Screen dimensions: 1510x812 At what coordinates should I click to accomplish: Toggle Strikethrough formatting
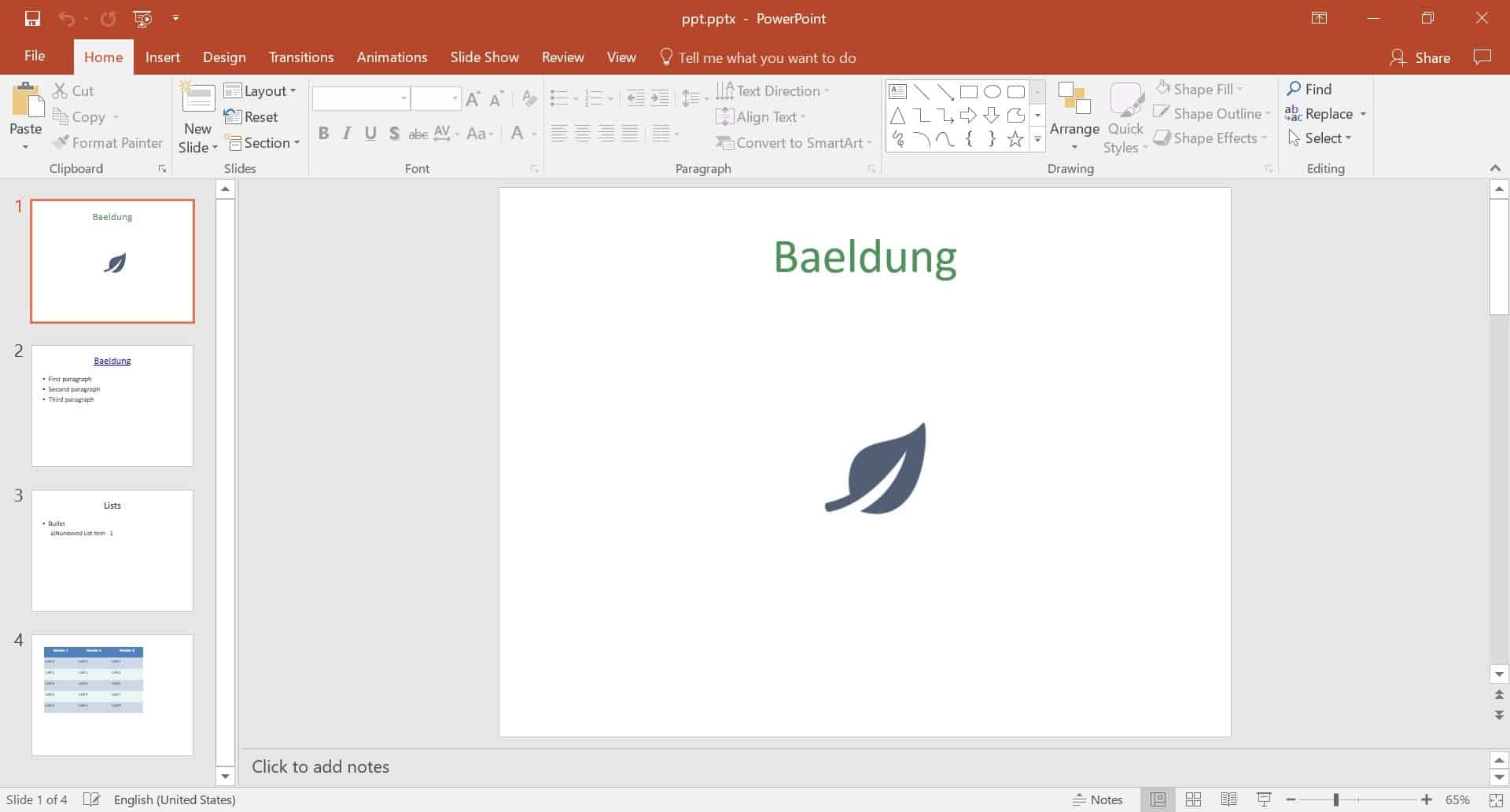click(418, 134)
